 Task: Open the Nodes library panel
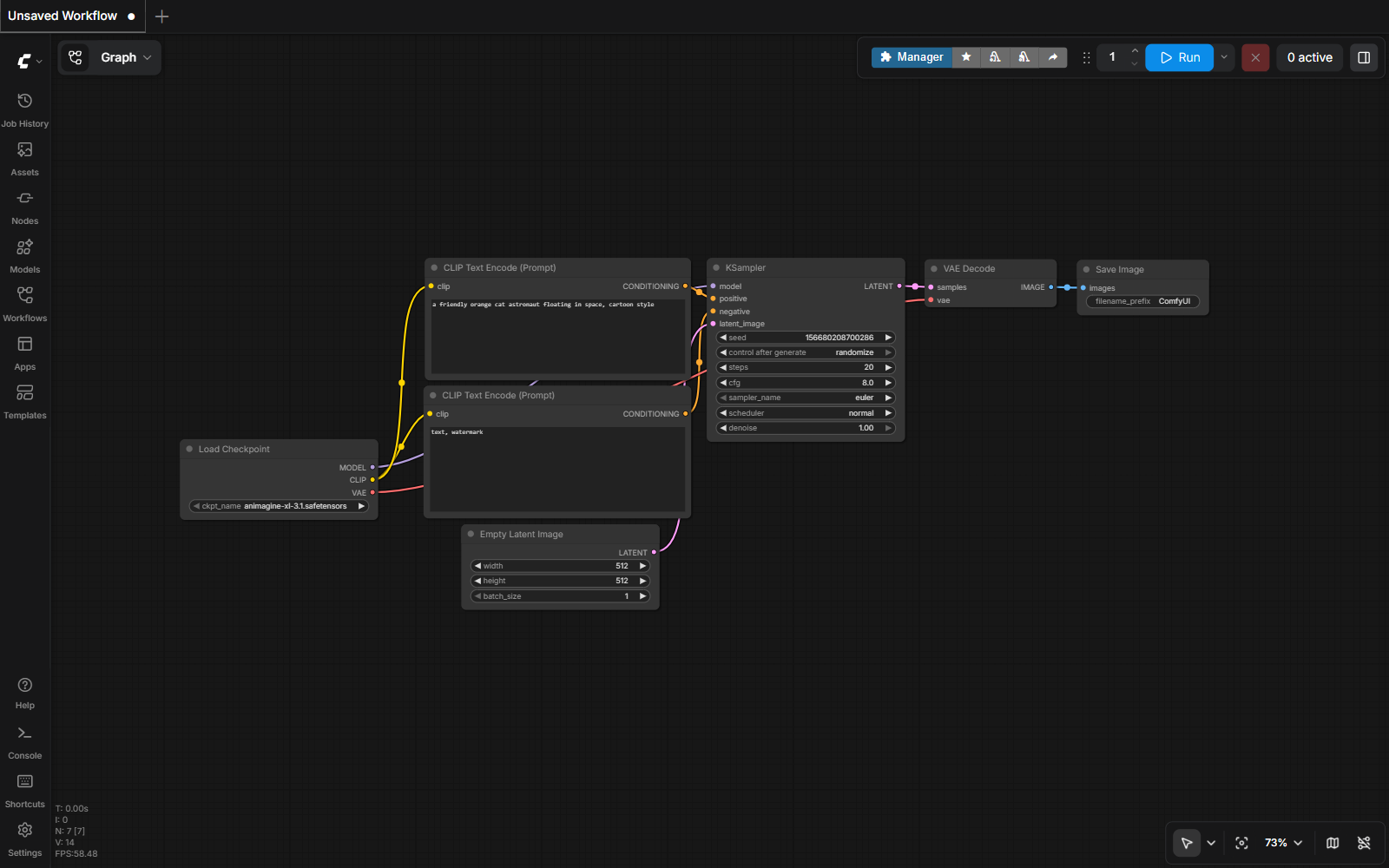[x=24, y=207]
